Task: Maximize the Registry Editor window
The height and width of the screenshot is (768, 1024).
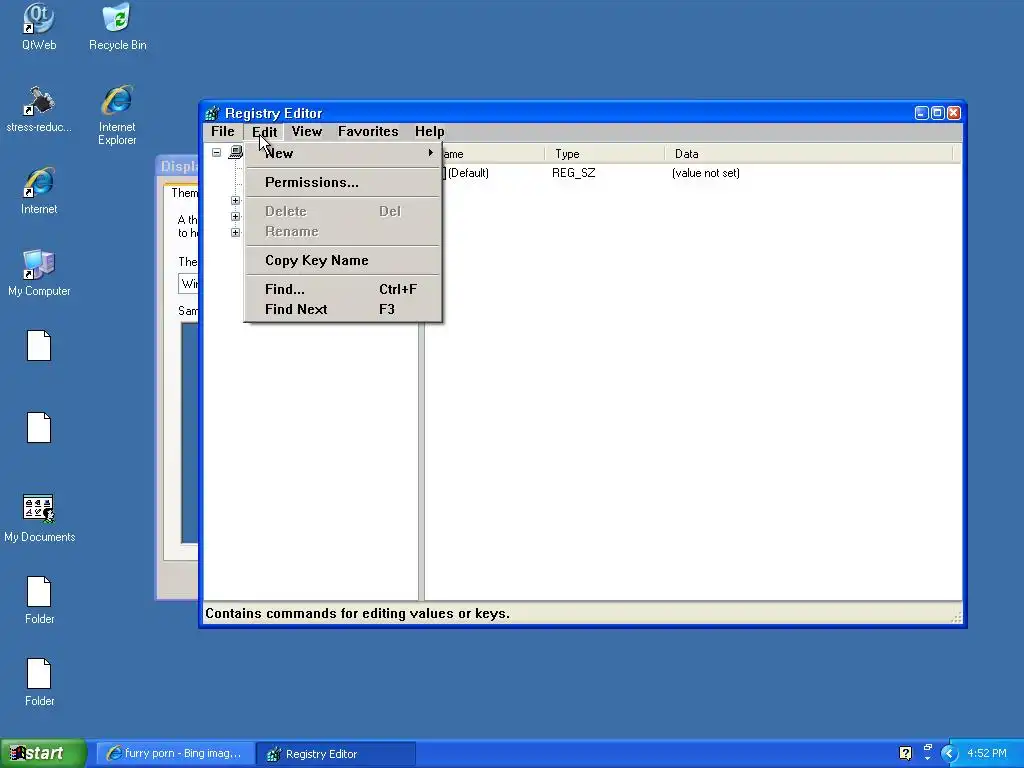Action: point(937,113)
